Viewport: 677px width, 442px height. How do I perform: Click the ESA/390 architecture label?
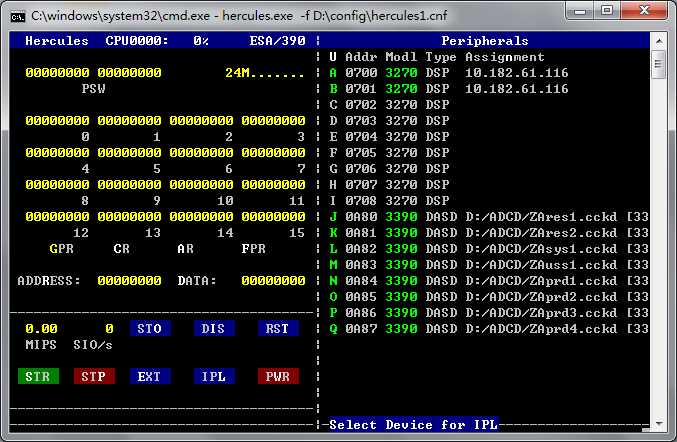click(x=278, y=41)
